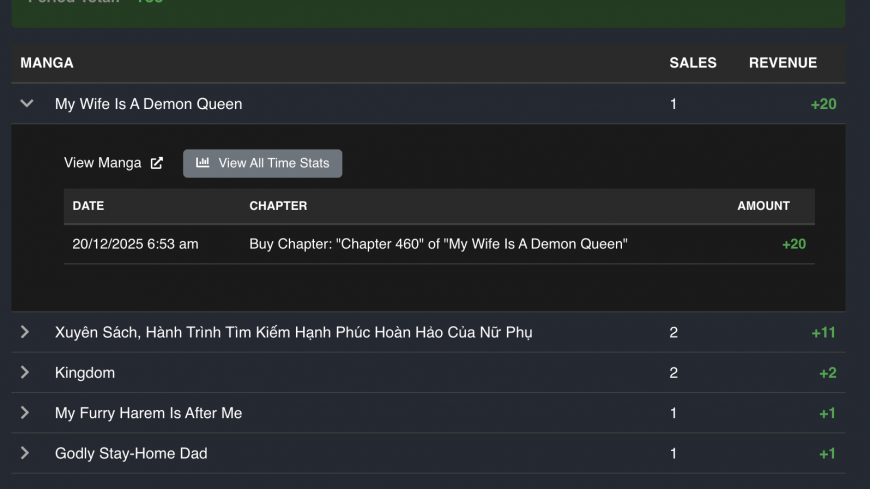Click the REVENUE column header
The image size is (870, 489).
click(x=782, y=62)
